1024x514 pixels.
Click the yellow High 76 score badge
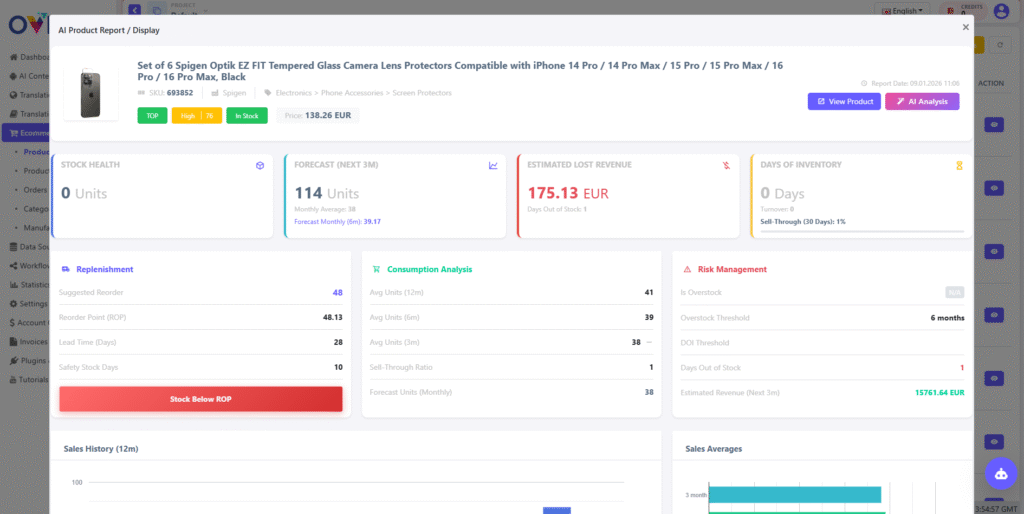pos(196,116)
